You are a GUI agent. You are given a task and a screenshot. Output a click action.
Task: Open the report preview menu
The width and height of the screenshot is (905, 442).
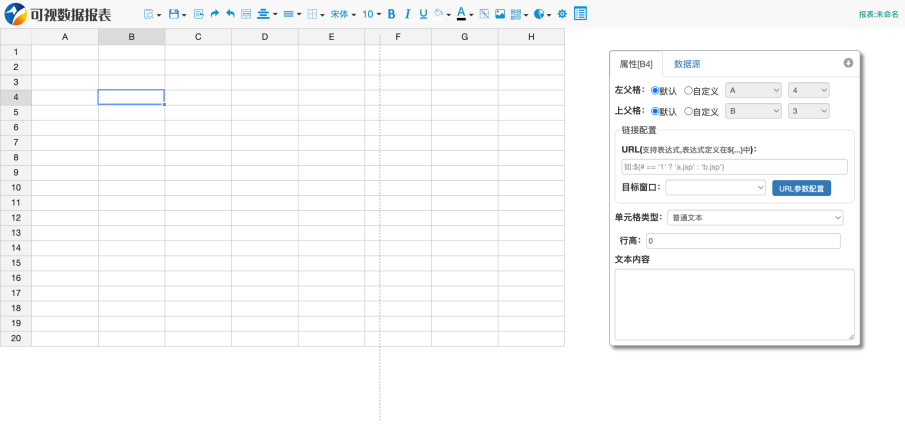(x=152, y=14)
